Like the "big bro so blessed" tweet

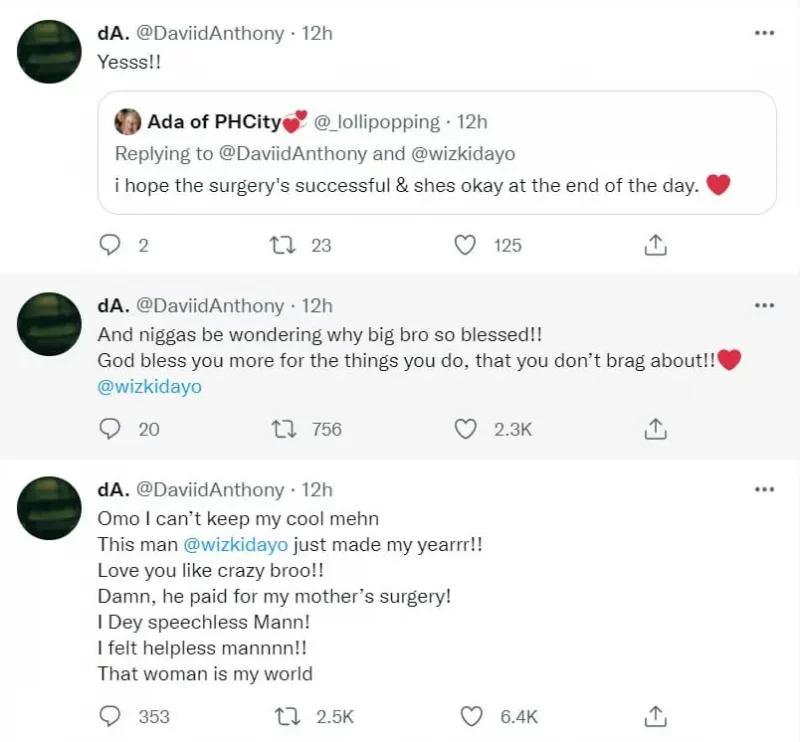pos(465,429)
